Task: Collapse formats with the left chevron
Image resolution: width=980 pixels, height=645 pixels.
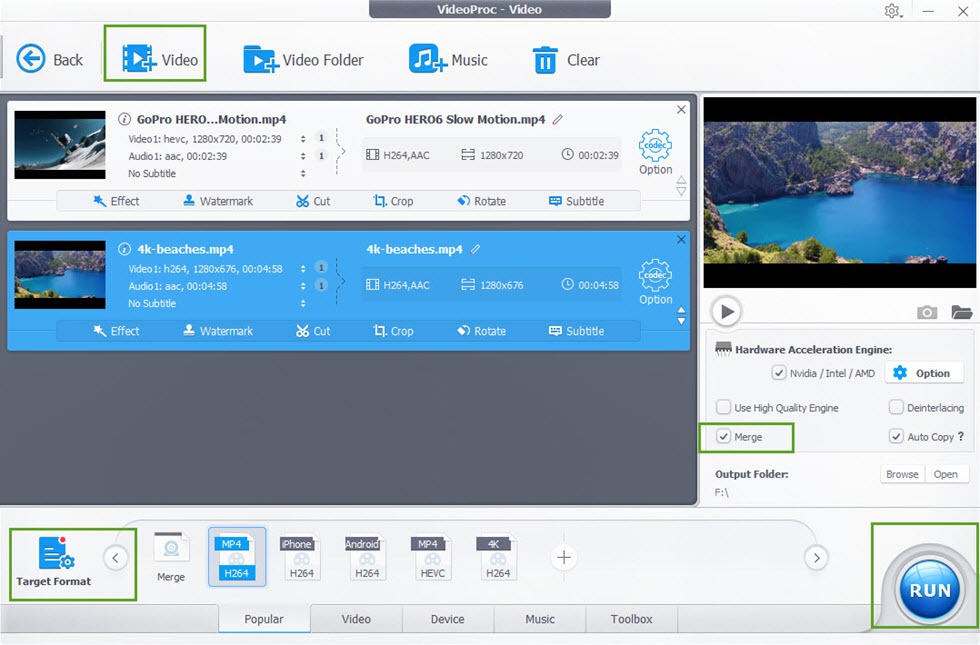Action: (115, 558)
